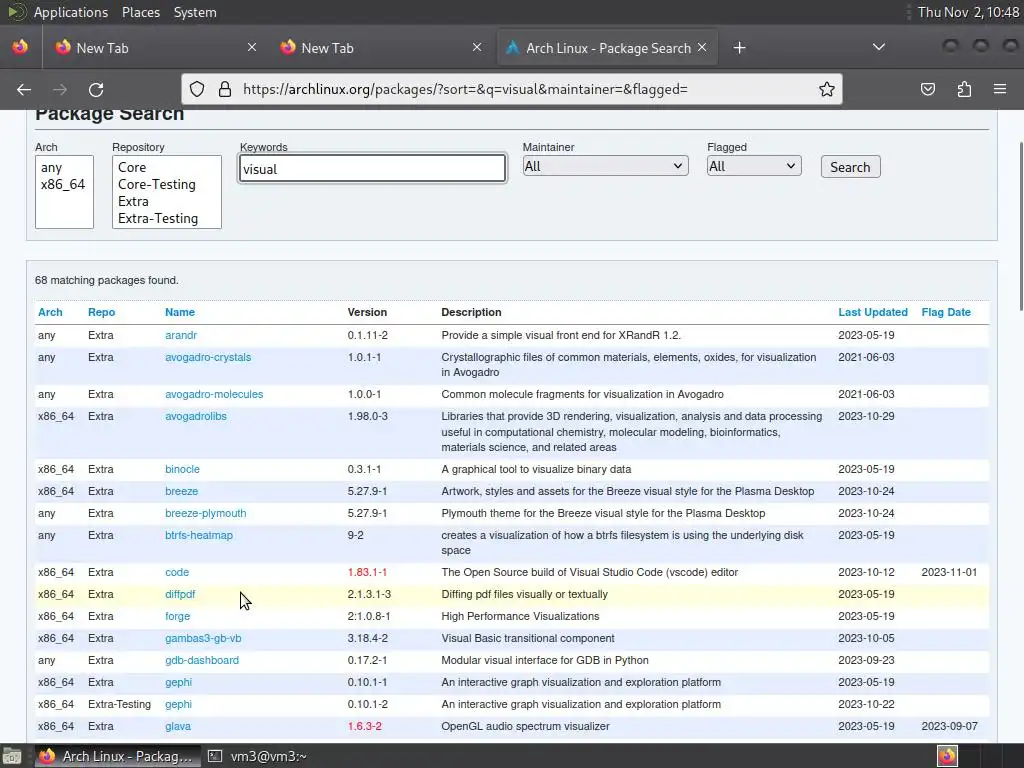The width and height of the screenshot is (1024, 768).
Task: Open the avogadro-molecules package link
Action: 214,394
